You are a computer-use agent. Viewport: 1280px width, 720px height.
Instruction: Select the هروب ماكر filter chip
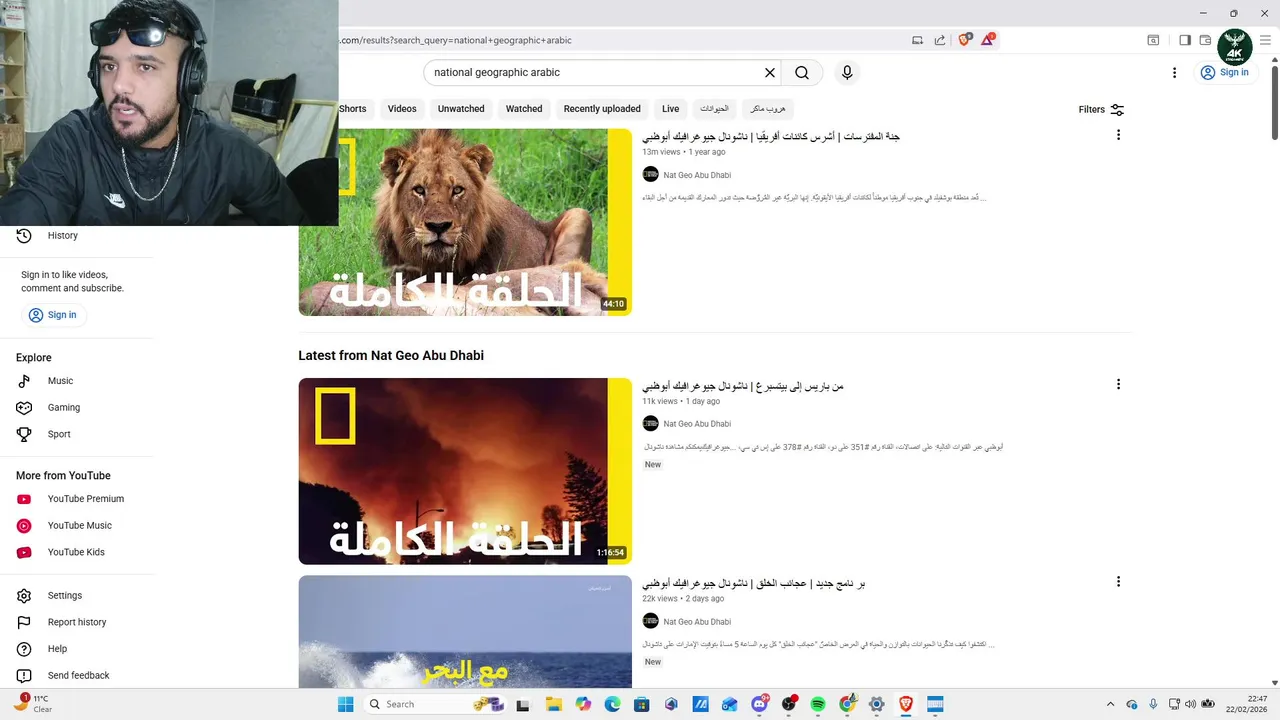(768, 109)
